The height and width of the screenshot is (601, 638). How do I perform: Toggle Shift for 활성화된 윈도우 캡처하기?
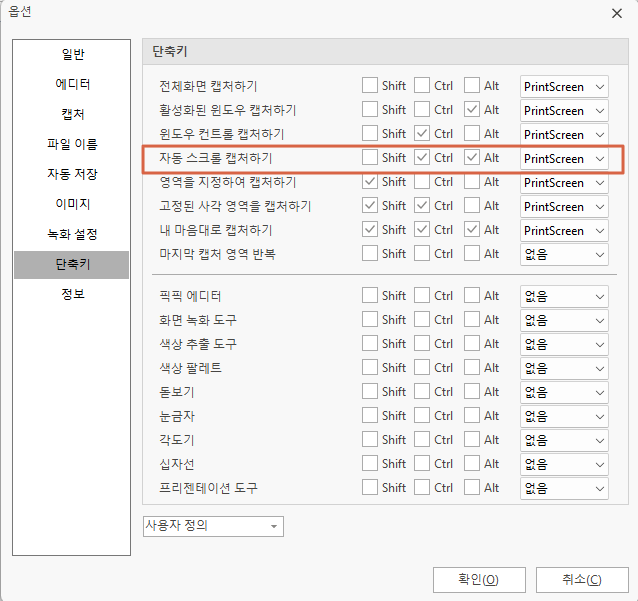tap(369, 109)
